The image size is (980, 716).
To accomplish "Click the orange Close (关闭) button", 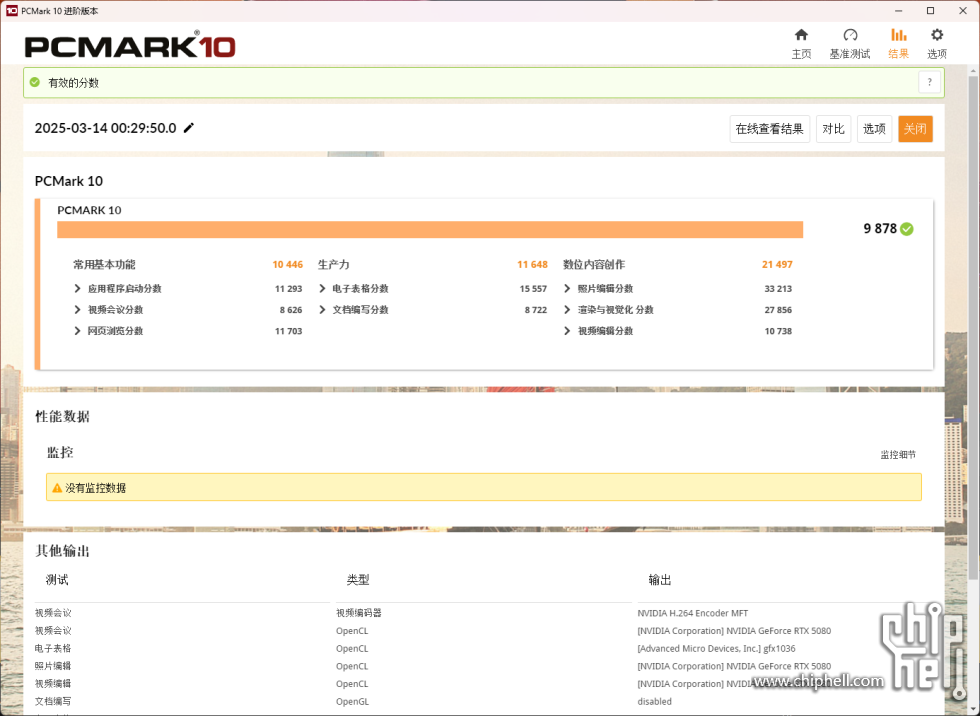I will pyautogui.click(x=915, y=129).
